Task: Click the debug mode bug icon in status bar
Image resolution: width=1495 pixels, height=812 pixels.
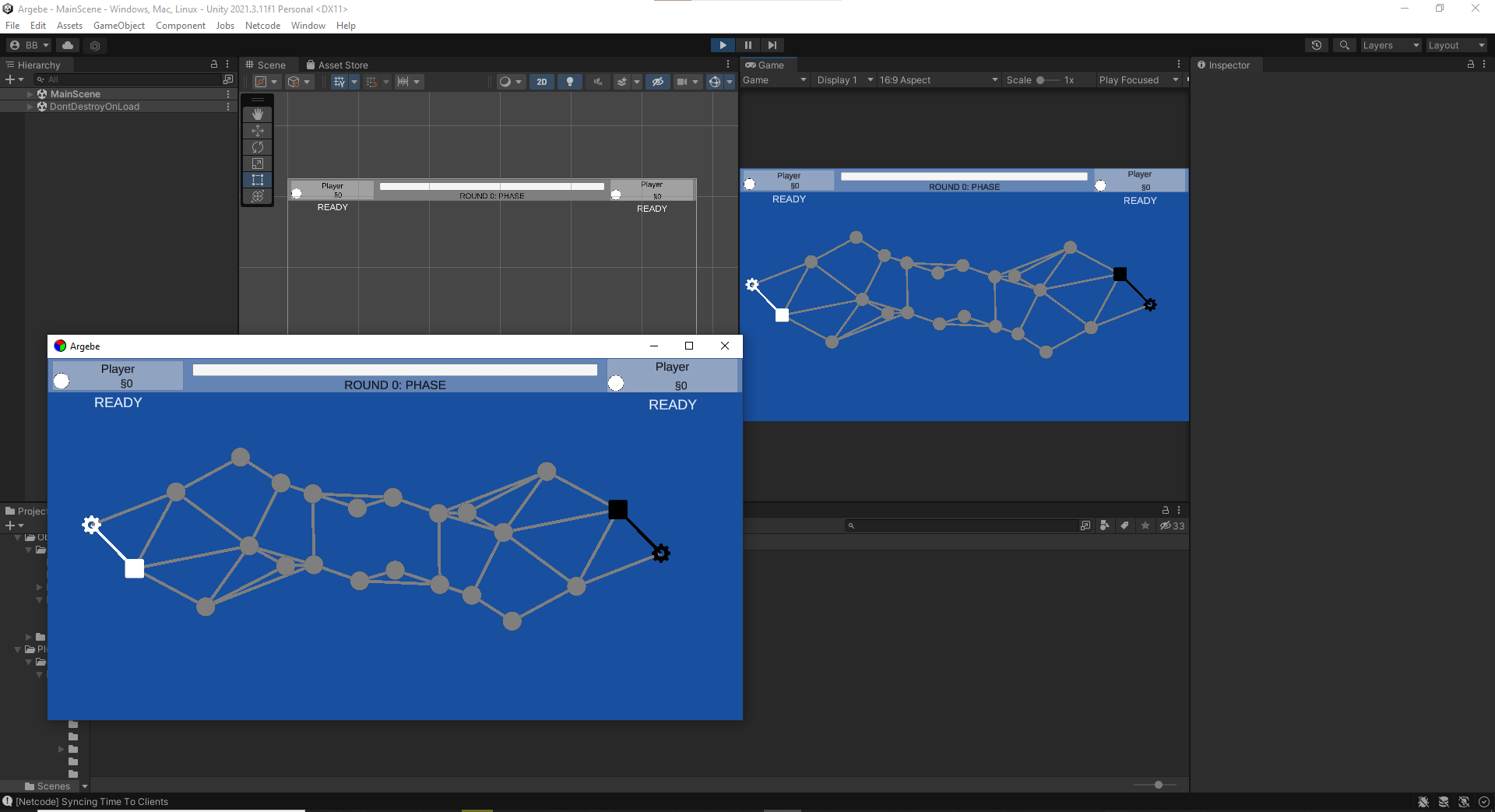Action: coord(1423,802)
